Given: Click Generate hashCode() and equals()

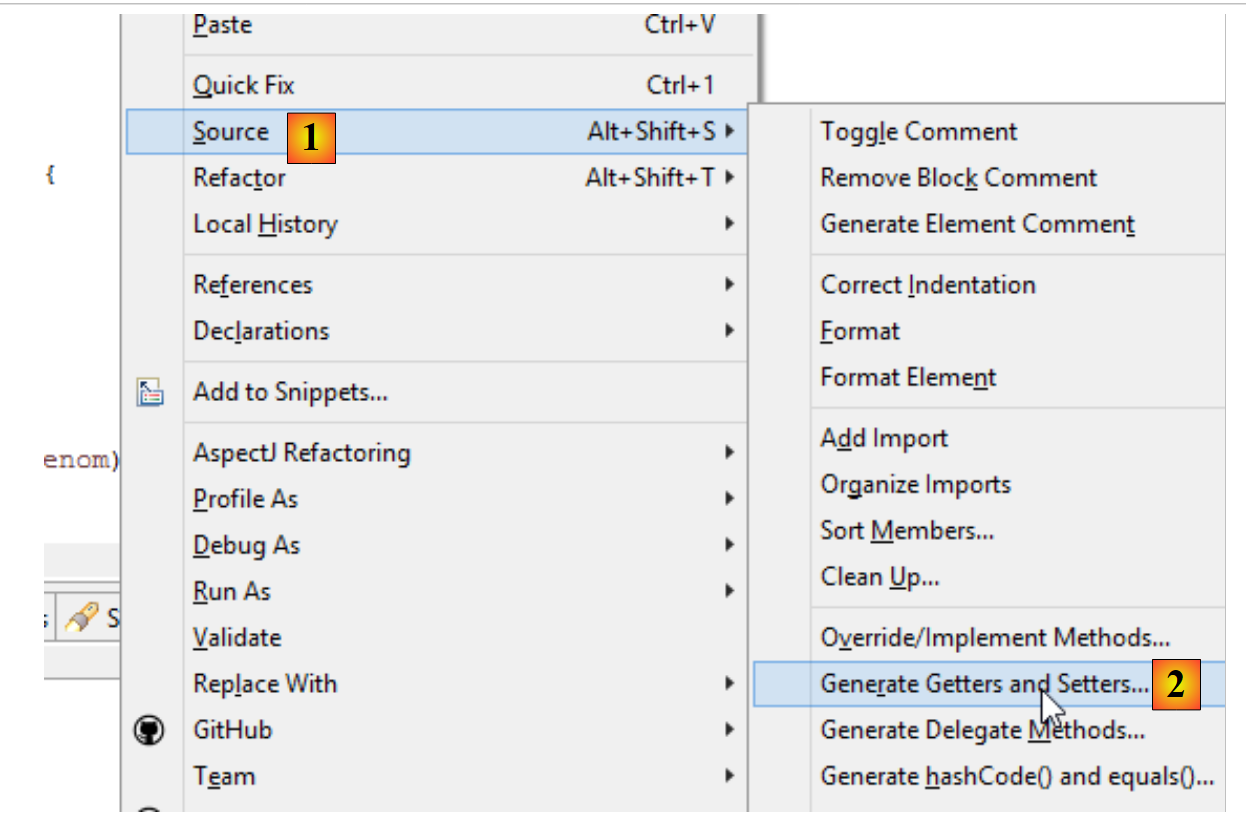Looking at the screenshot, I should pyautogui.click(x=1017, y=777).
